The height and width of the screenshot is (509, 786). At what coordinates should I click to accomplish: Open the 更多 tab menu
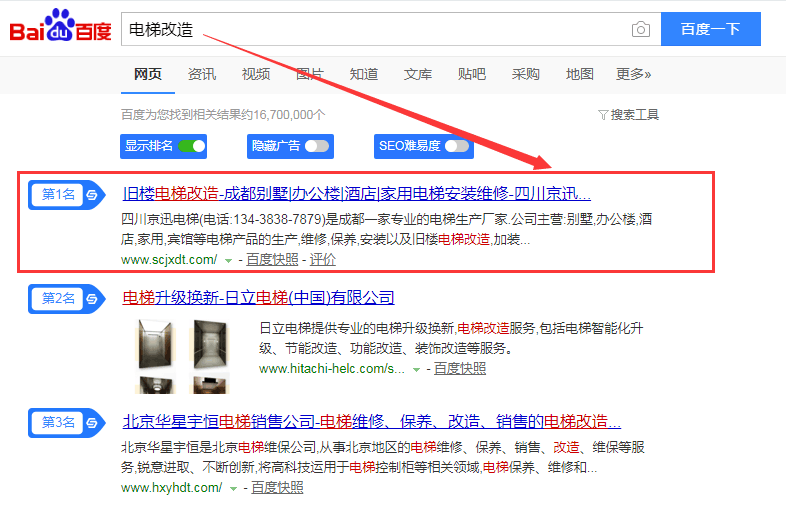coord(633,74)
